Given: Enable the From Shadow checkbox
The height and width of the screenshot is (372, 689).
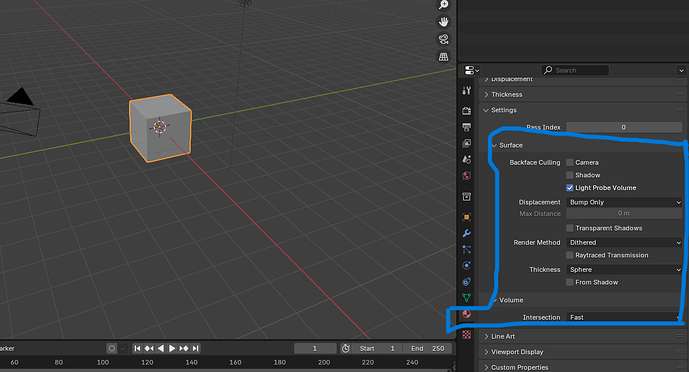Looking at the screenshot, I should pyautogui.click(x=570, y=282).
